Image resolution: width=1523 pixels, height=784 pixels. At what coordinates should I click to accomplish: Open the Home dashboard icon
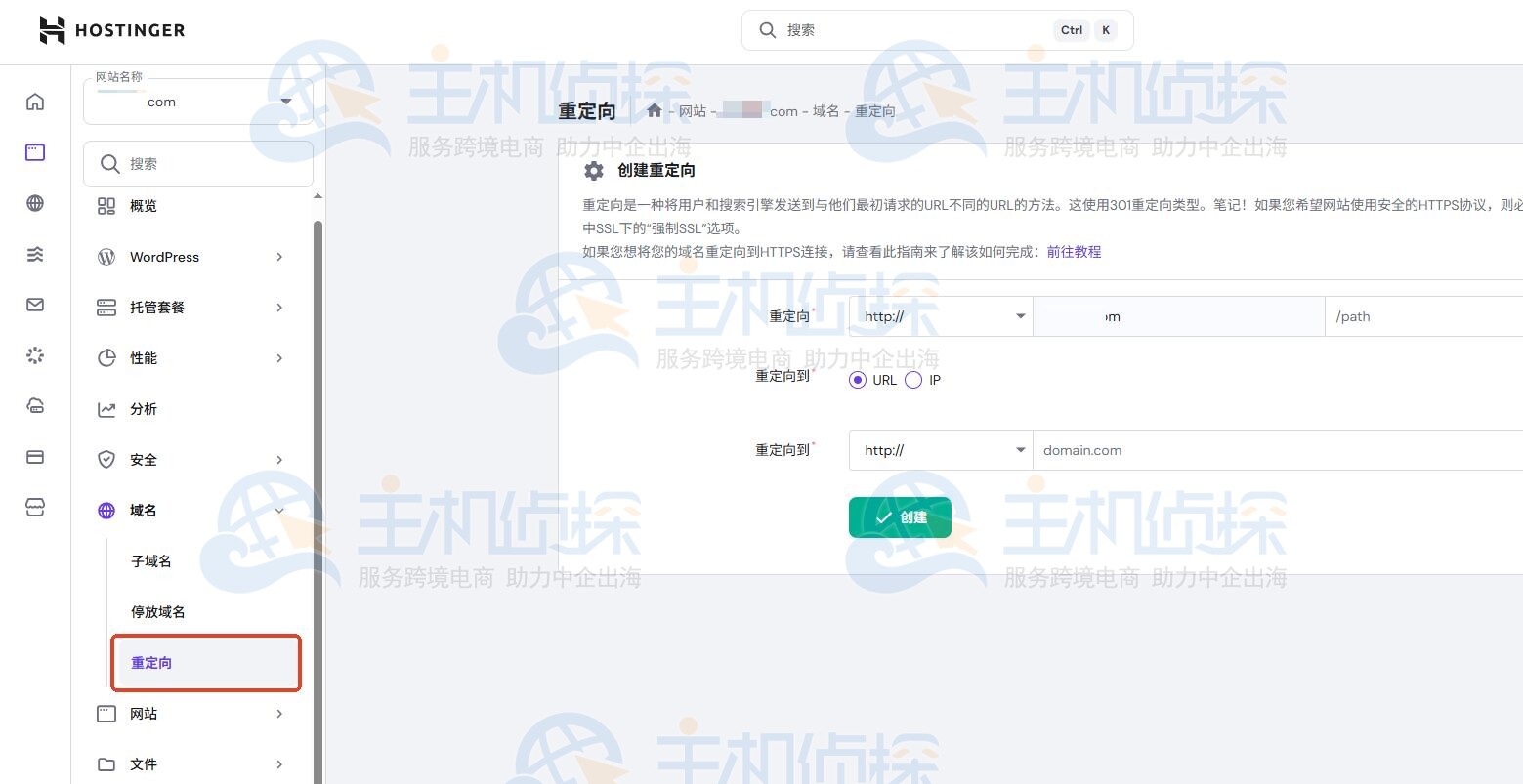click(x=34, y=101)
